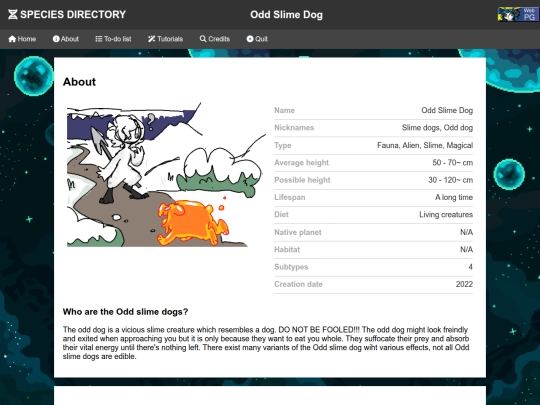This screenshot has height=405, width=540.
Task: Open the Tutorials menu item
Action: tap(165, 39)
